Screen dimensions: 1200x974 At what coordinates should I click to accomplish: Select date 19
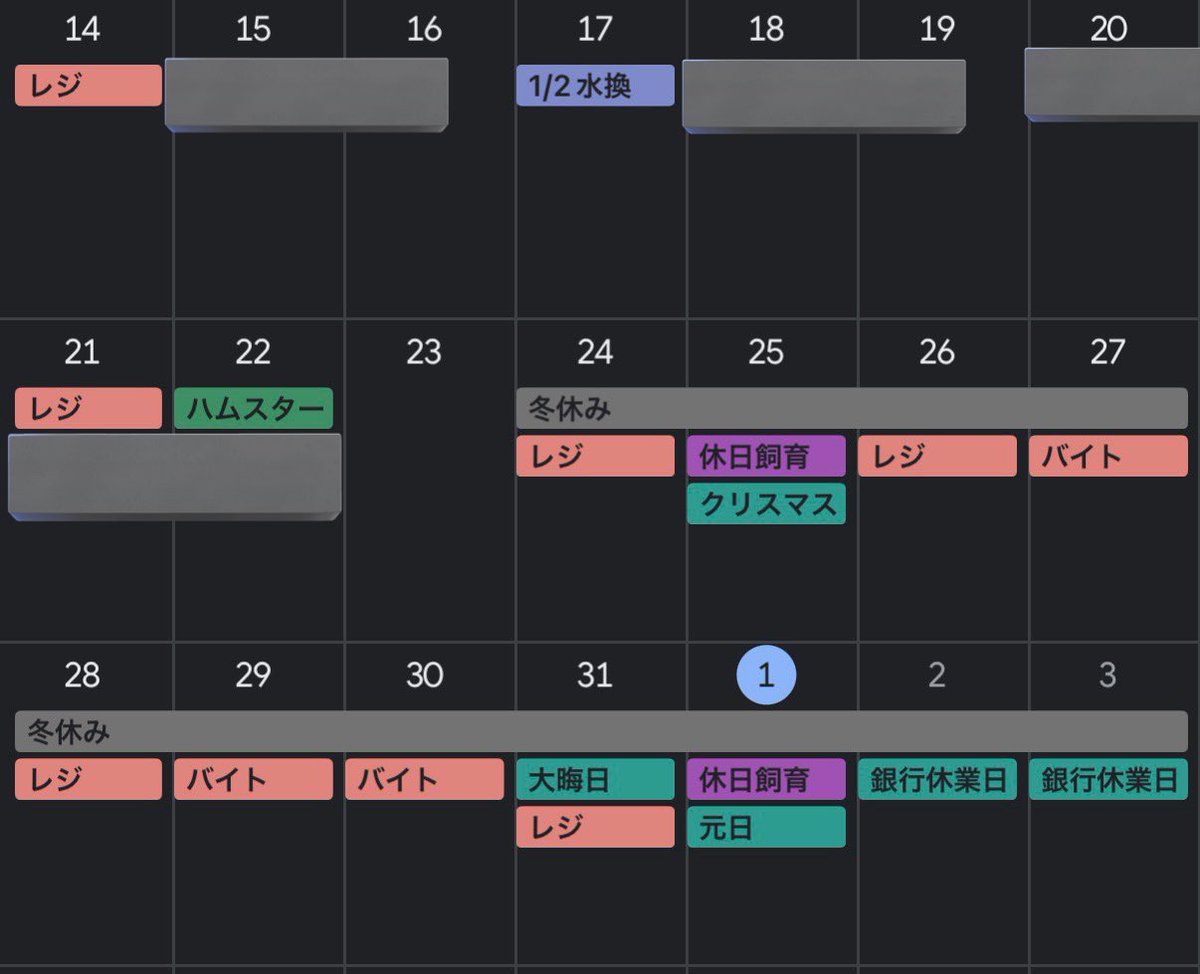pyautogui.click(x=937, y=29)
